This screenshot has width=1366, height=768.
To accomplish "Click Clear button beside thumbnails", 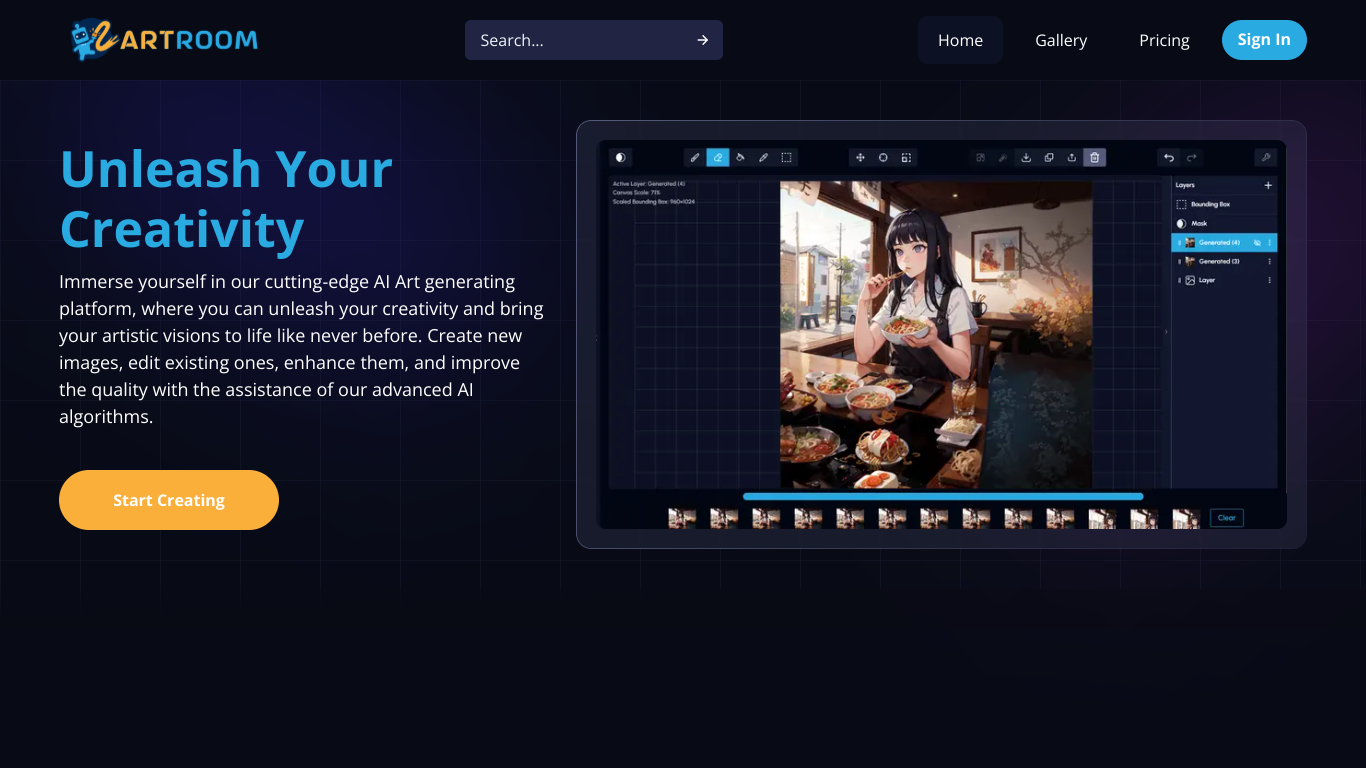I will (1227, 518).
